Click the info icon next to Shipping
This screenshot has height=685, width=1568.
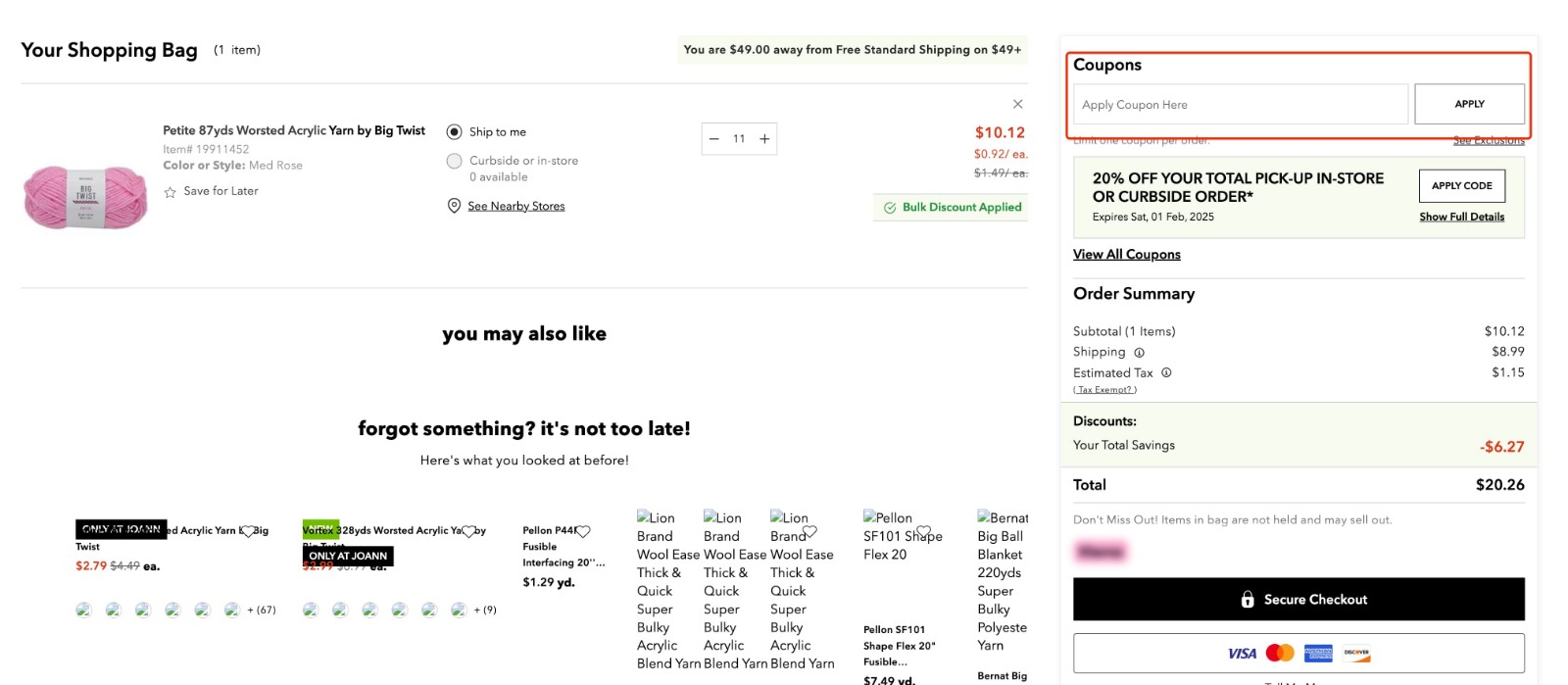click(1139, 353)
